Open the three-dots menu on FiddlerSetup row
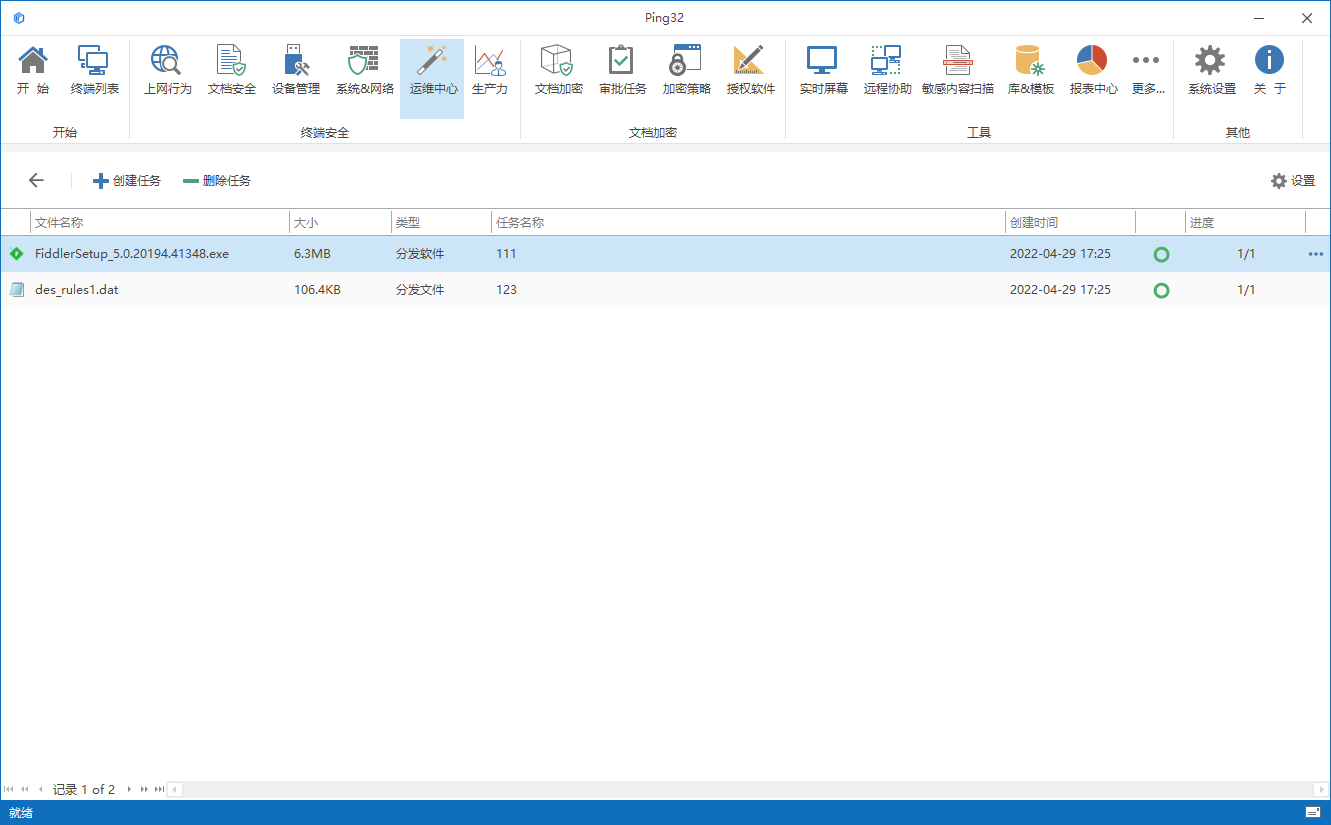 click(x=1316, y=254)
